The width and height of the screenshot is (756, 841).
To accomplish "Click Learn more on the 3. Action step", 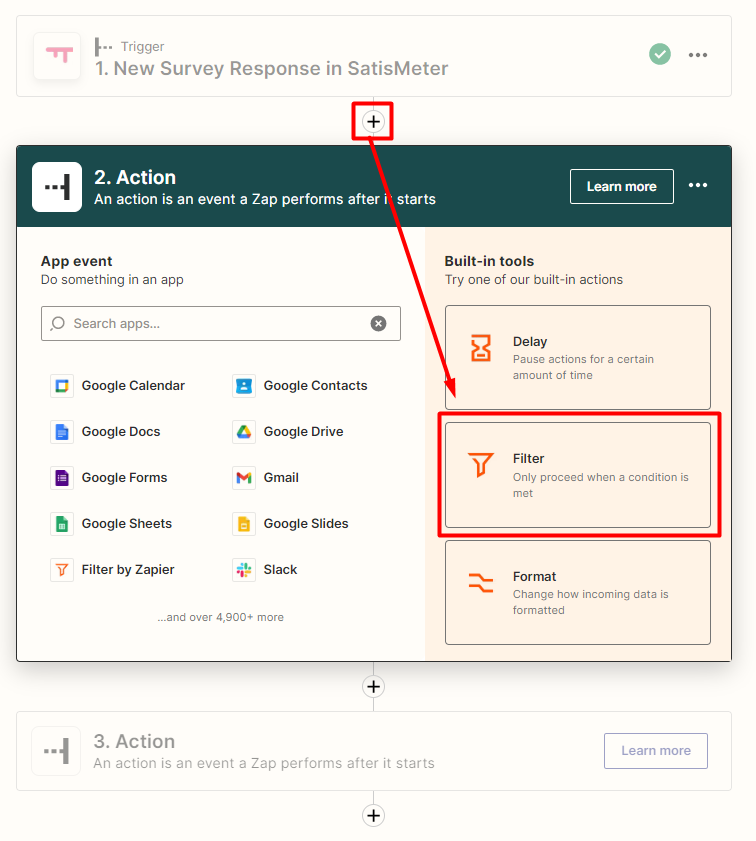I will coord(656,751).
